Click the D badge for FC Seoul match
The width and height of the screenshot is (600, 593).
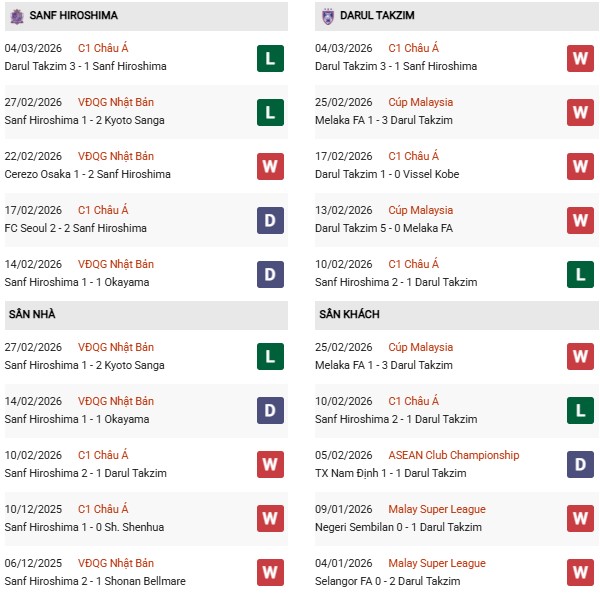point(270,220)
